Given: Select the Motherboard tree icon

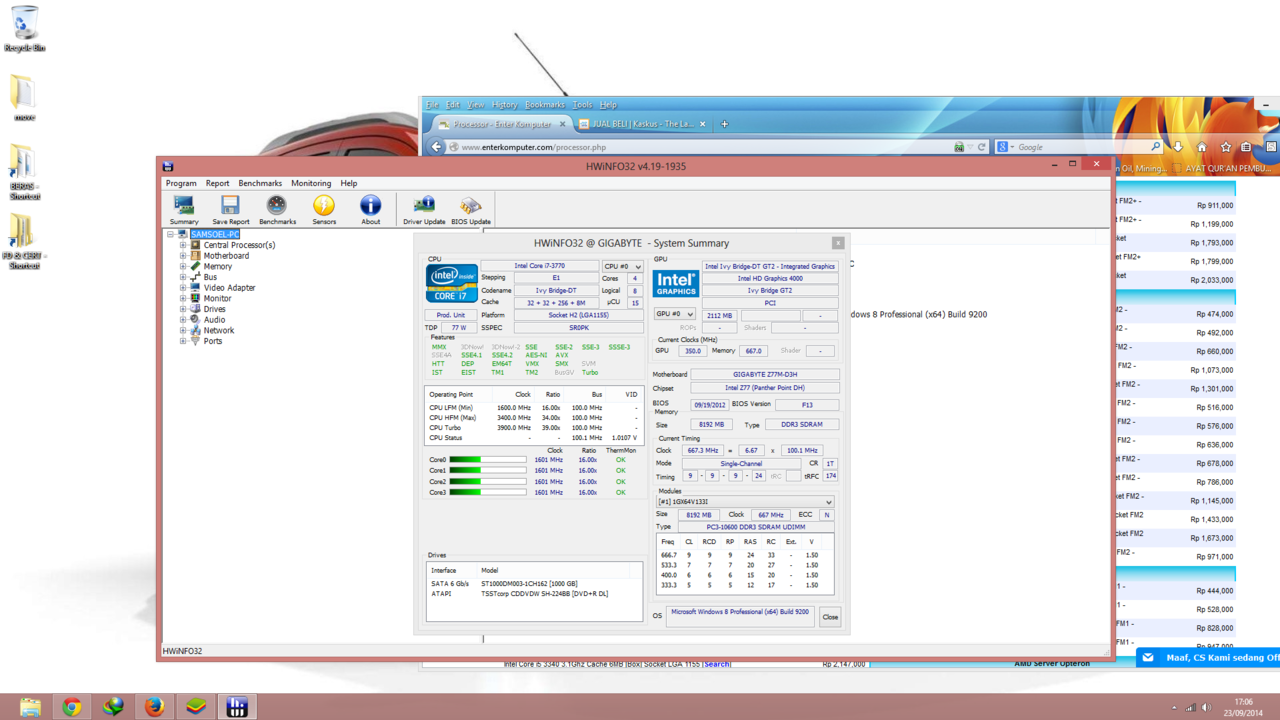Looking at the screenshot, I should (195, 256).
